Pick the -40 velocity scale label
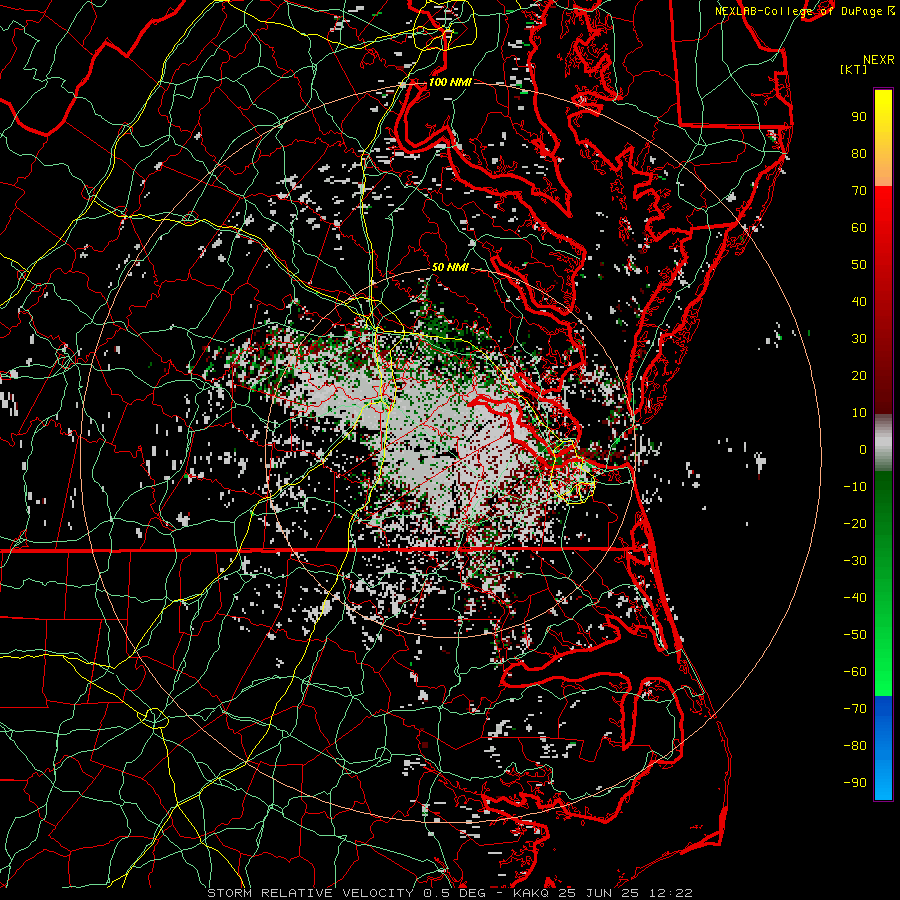The image size is (900, 900). tap(855, 598)
